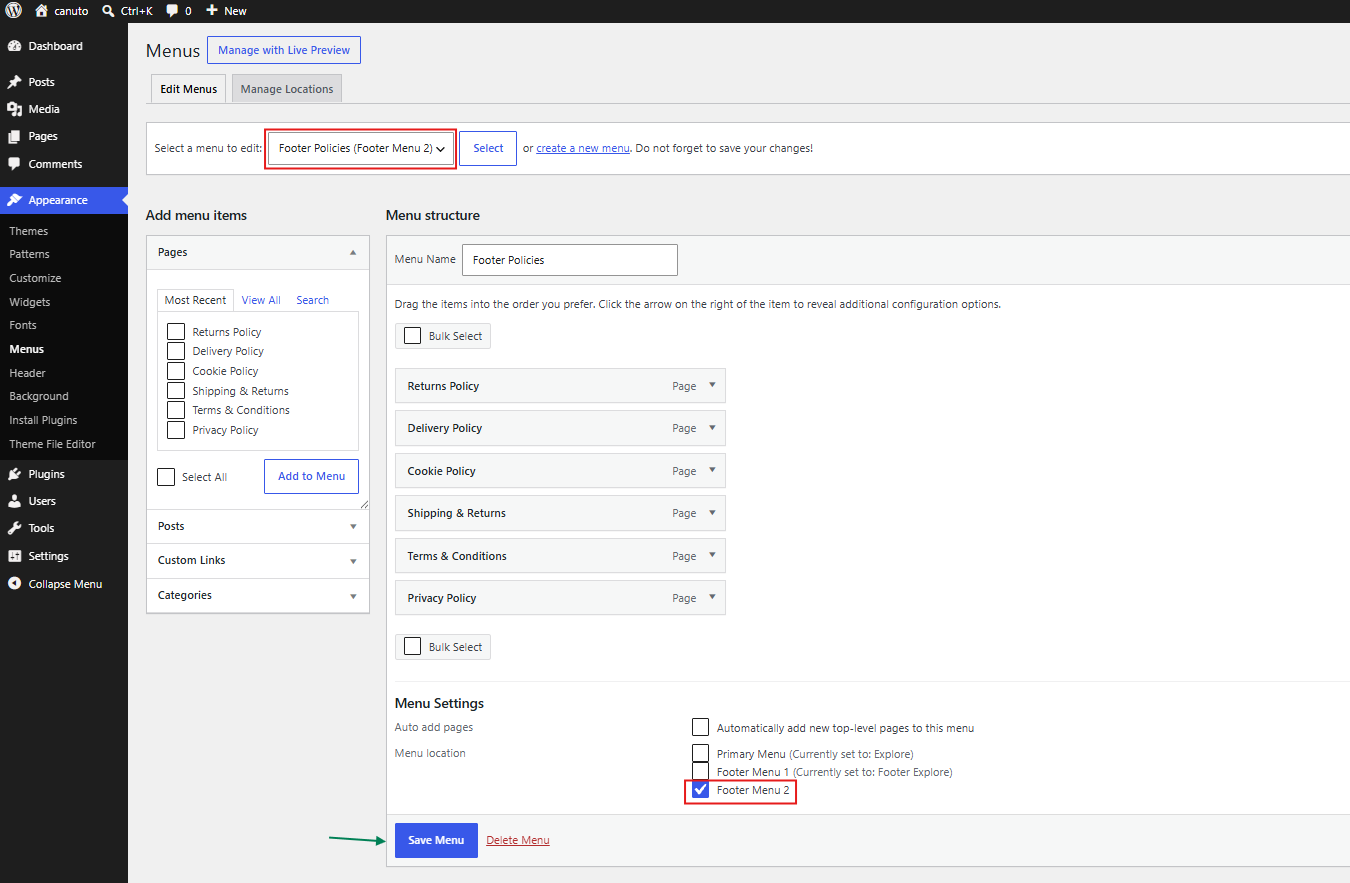
Task: Click the Tools wrench icon
Action: [x=14, y=528]
